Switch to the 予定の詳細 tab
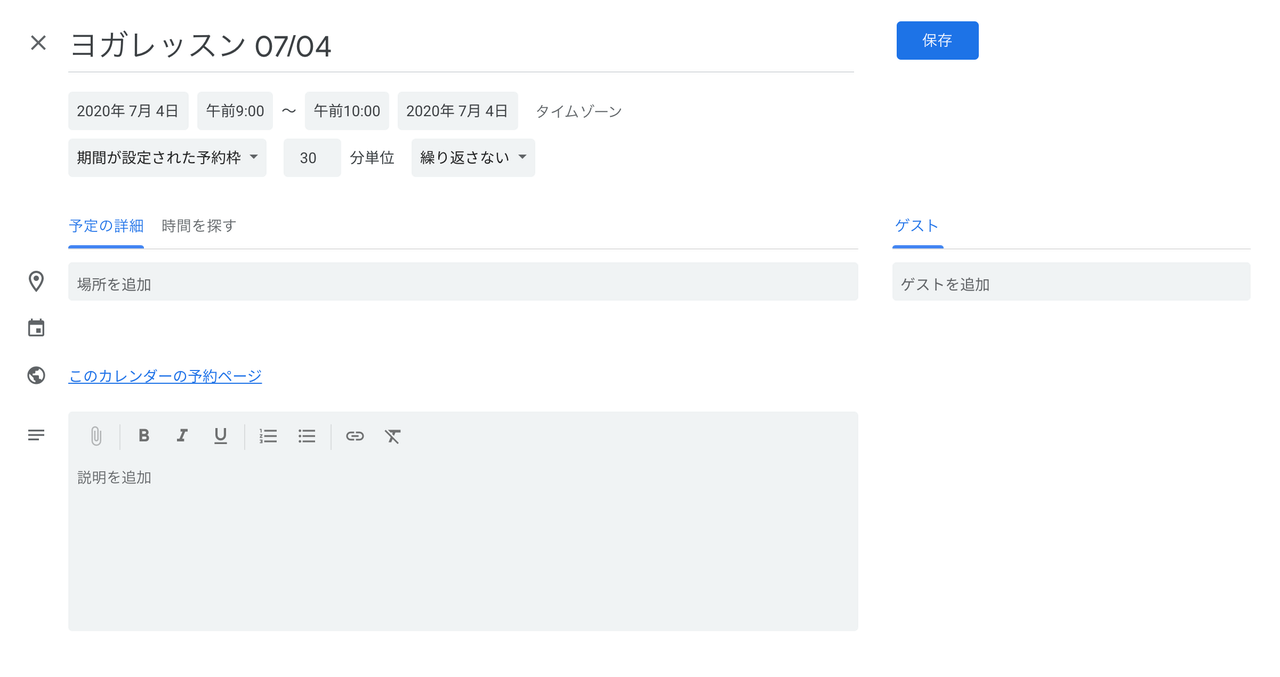1280x677 pixels. tap(106, 226)
